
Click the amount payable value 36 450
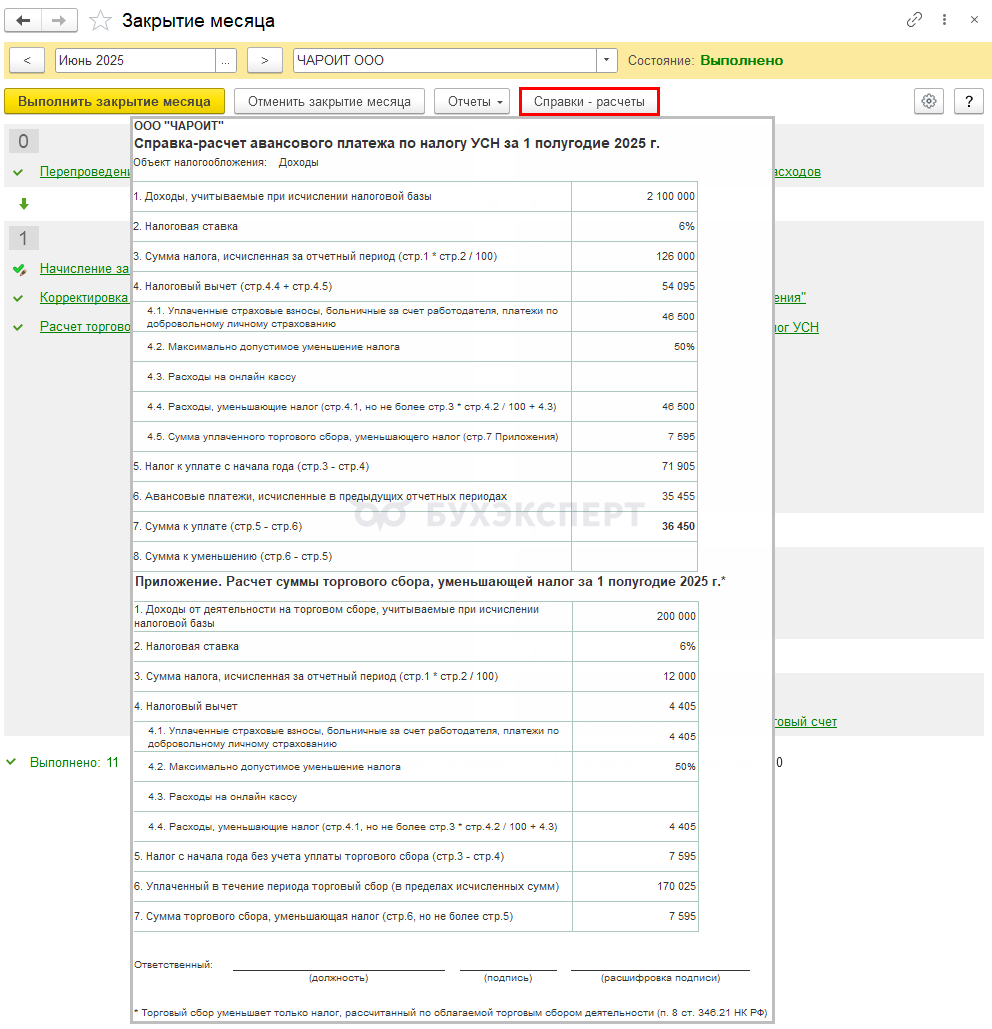678,526
